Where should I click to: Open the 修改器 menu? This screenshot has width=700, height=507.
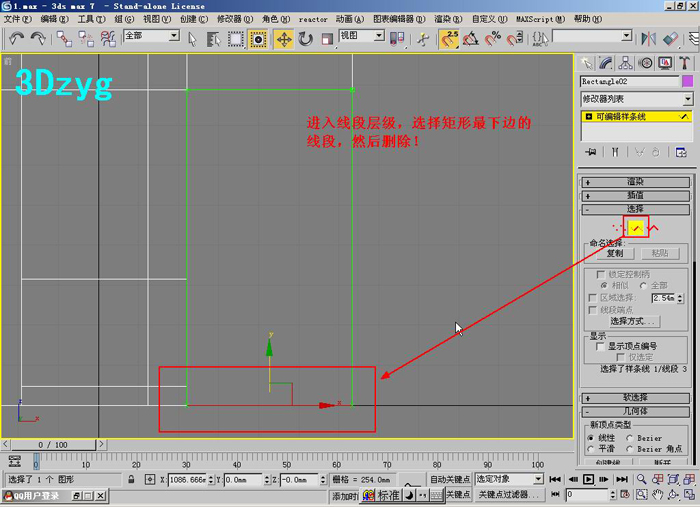point(235,19)
